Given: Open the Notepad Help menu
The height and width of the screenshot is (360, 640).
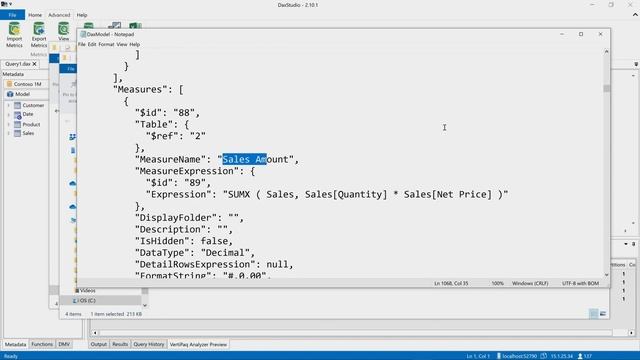Looking at the screenshot, I should [x=135, y=44].
